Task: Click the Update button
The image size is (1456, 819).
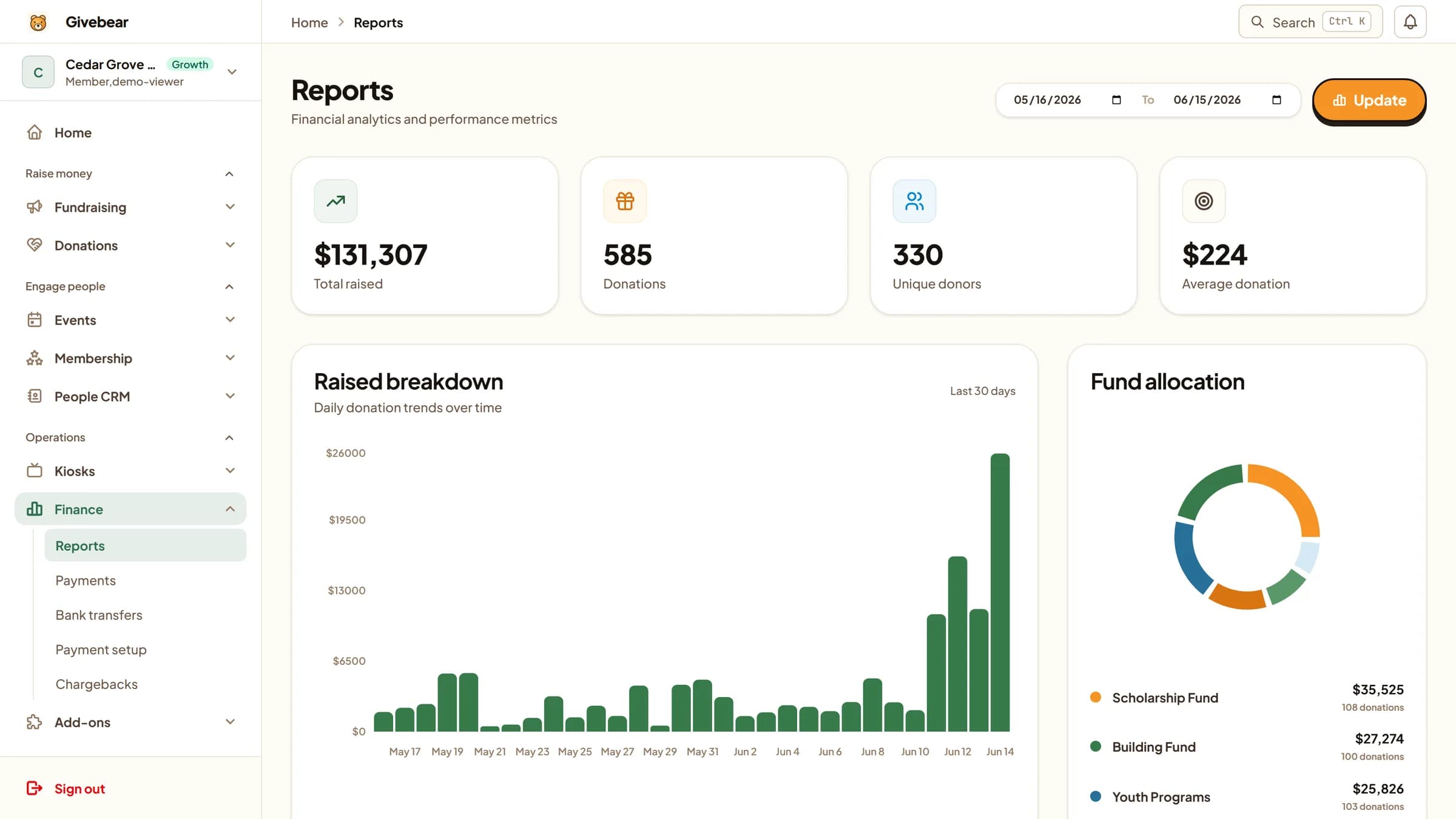Action: [1369, 100]
